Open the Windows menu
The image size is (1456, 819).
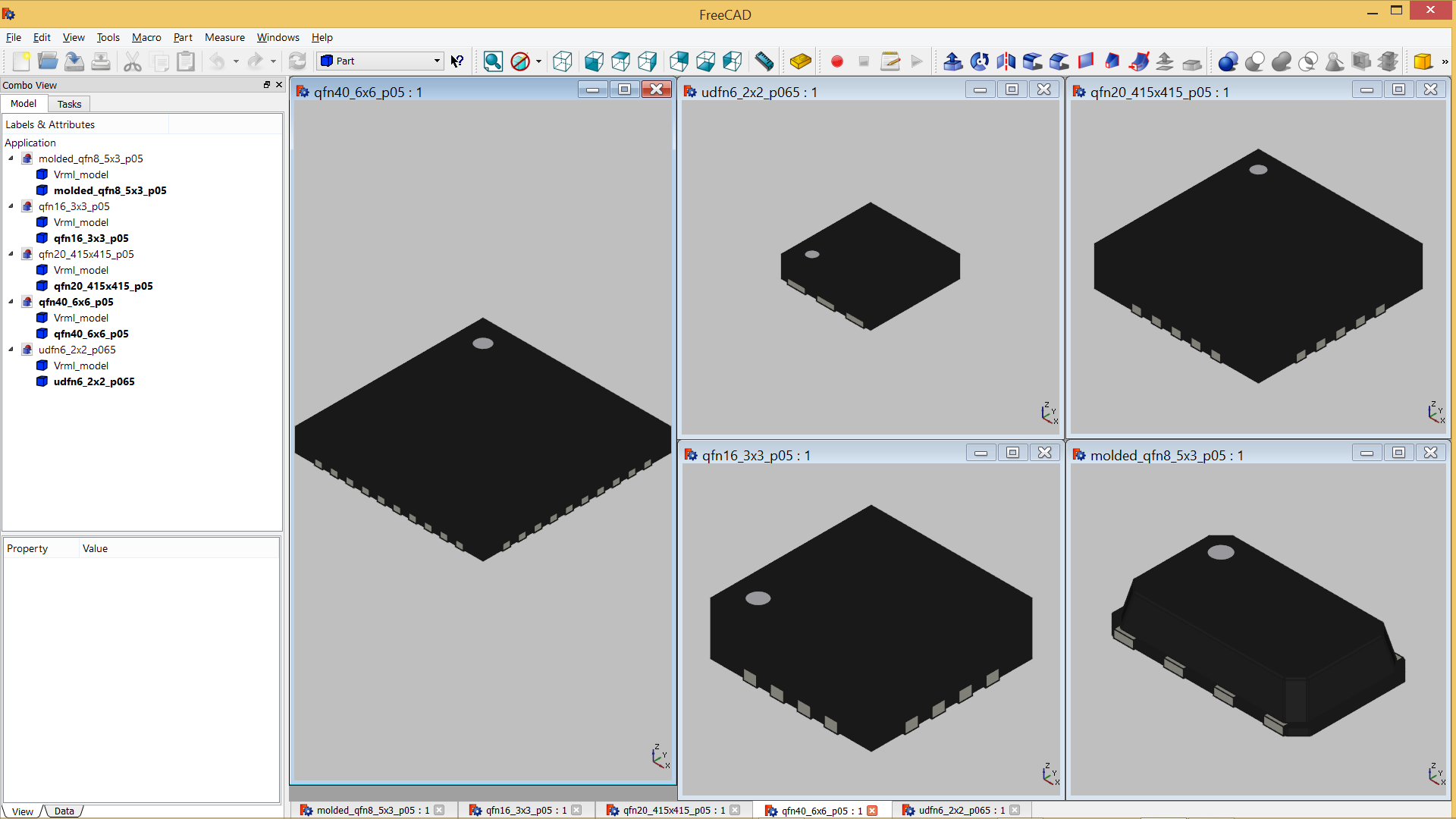coord(278,37)
